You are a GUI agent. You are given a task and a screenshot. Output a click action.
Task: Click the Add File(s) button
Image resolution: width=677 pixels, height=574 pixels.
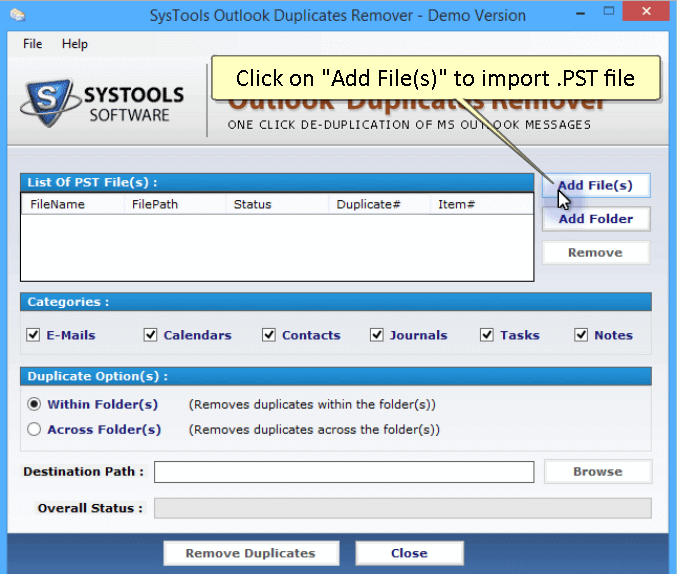[x=596, y=185]
